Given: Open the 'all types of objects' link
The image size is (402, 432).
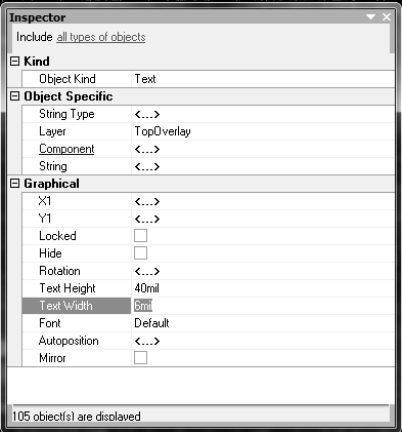Looking at the screenshot, I should click(x=101, y=37).
